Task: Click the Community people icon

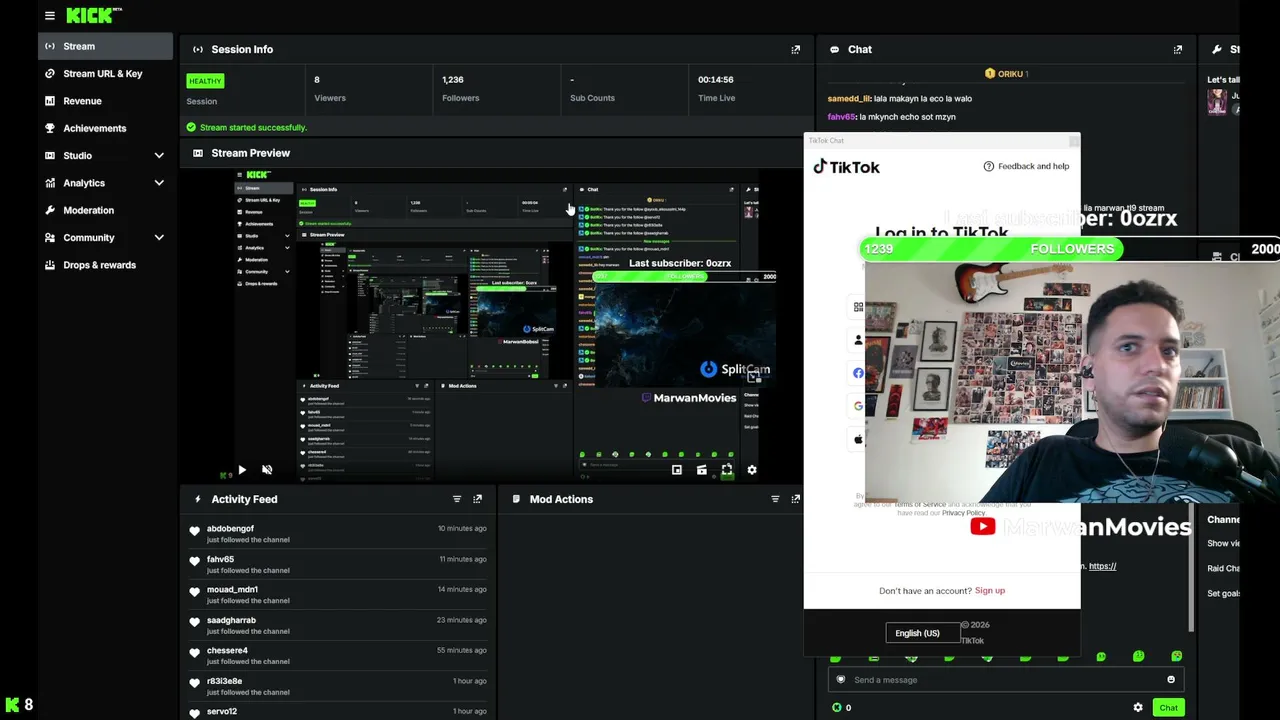Action: tap(50, 238)
